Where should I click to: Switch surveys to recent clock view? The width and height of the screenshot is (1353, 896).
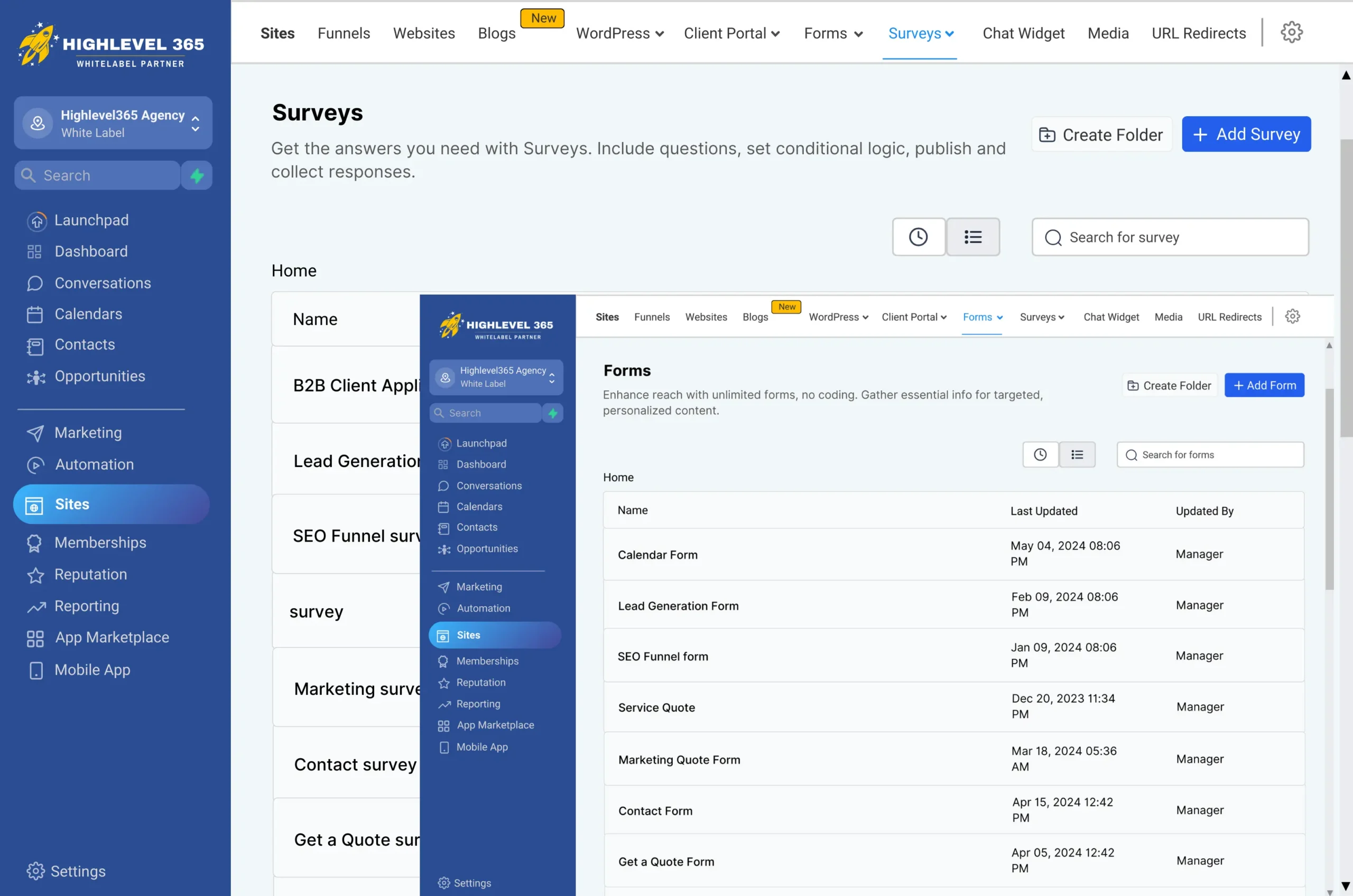coord(918,237)
